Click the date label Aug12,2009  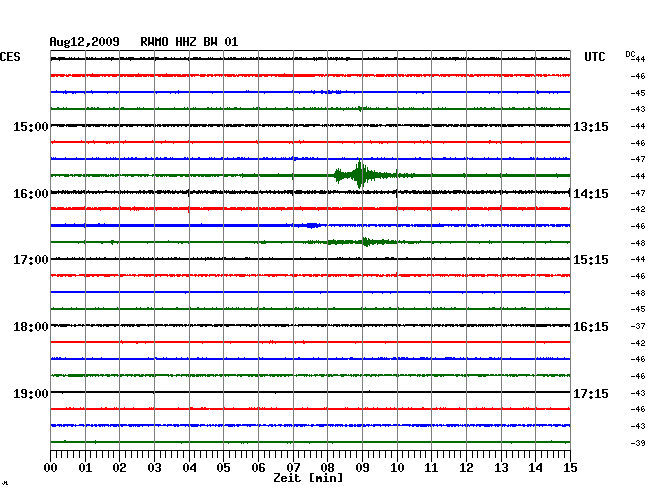84,42
